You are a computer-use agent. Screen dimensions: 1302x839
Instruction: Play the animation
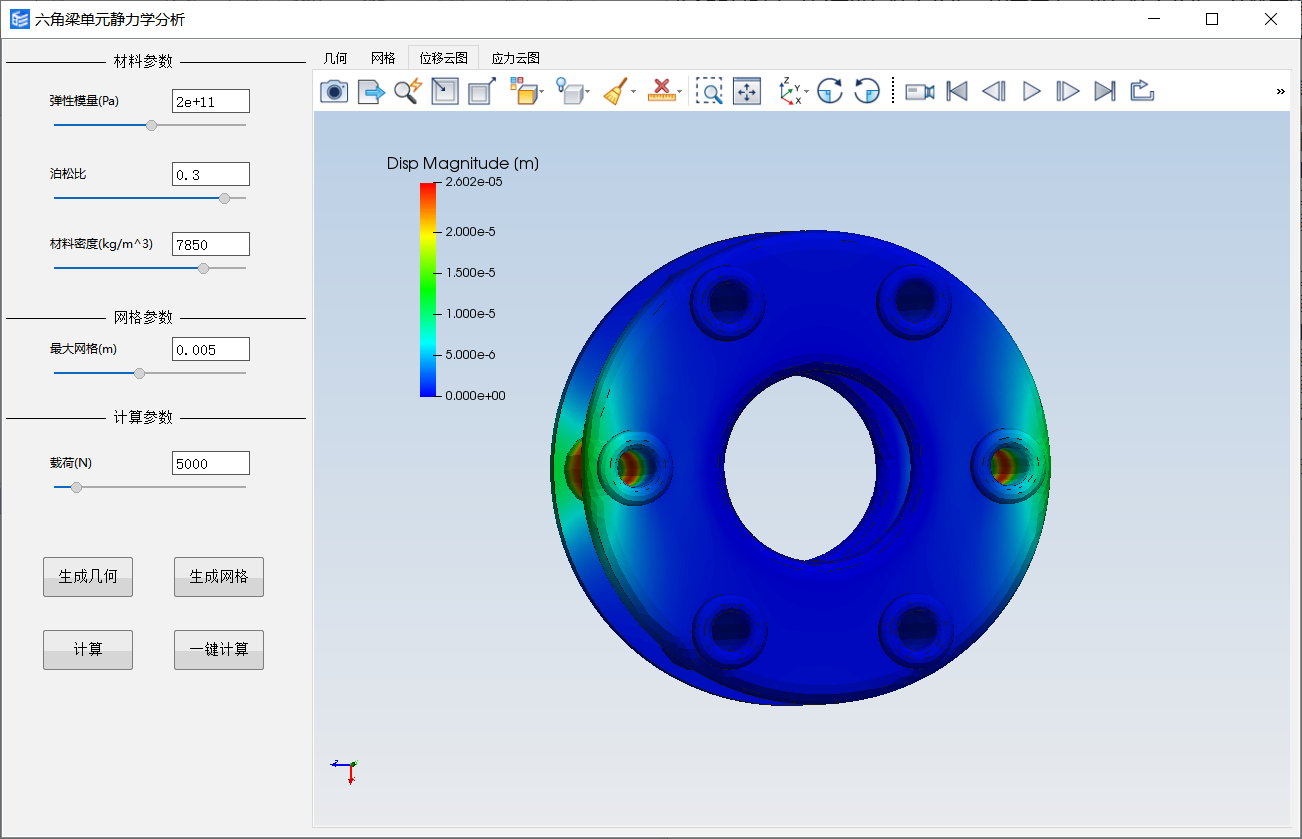pos(1032,92)
